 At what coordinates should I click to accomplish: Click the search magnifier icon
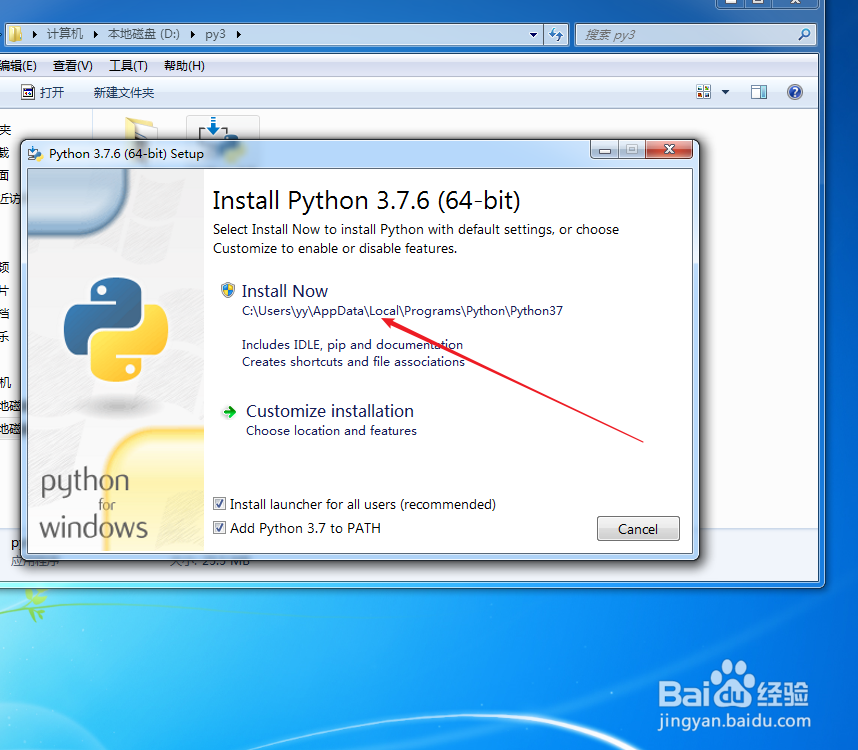click(804, 34)
